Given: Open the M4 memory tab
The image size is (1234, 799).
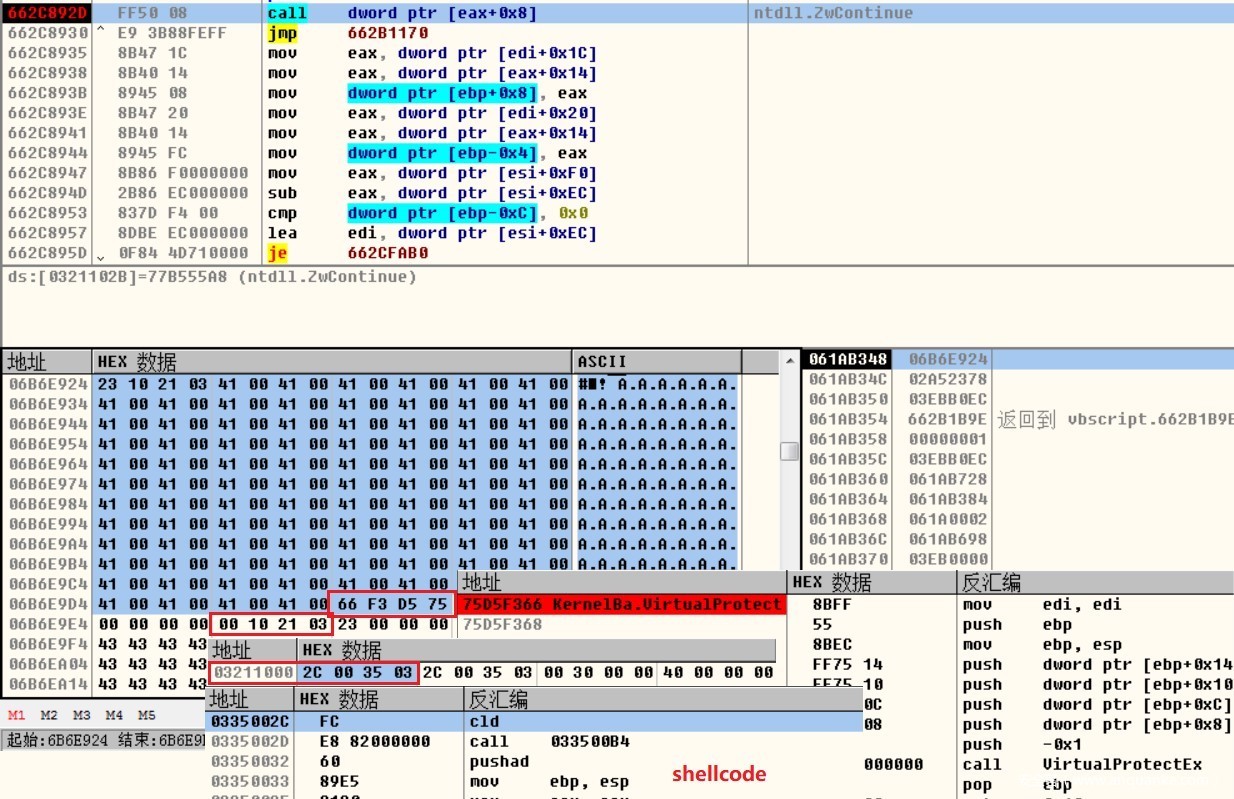Looking at the screenshot, I should [x=114, y=715].
